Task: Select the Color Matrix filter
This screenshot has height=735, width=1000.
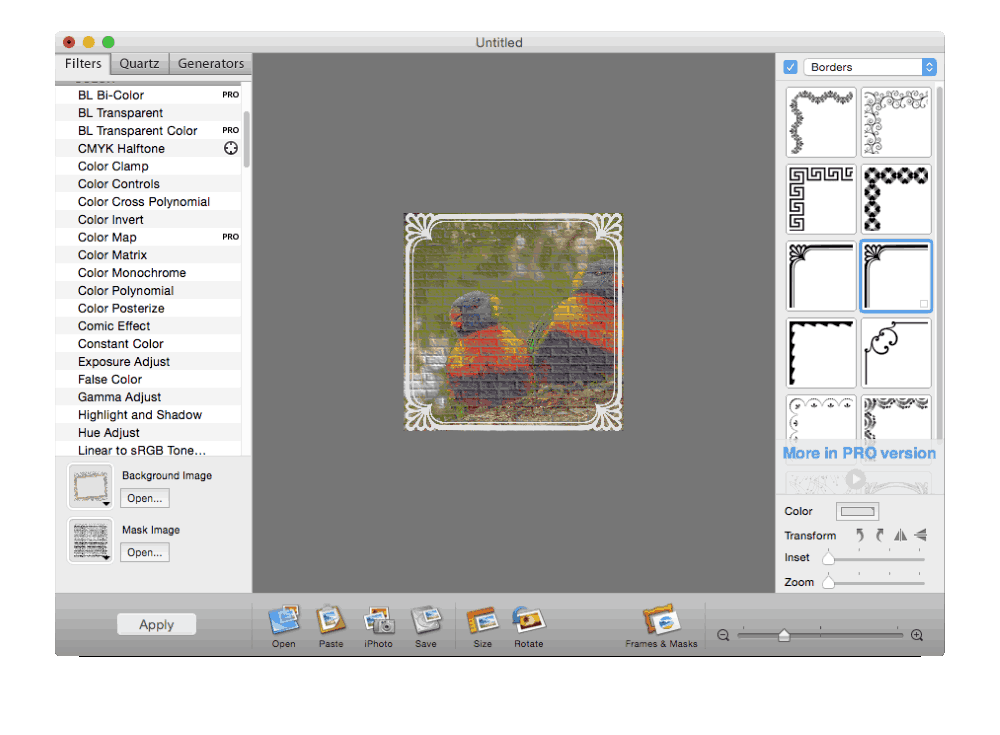Action: click(148, 255)
